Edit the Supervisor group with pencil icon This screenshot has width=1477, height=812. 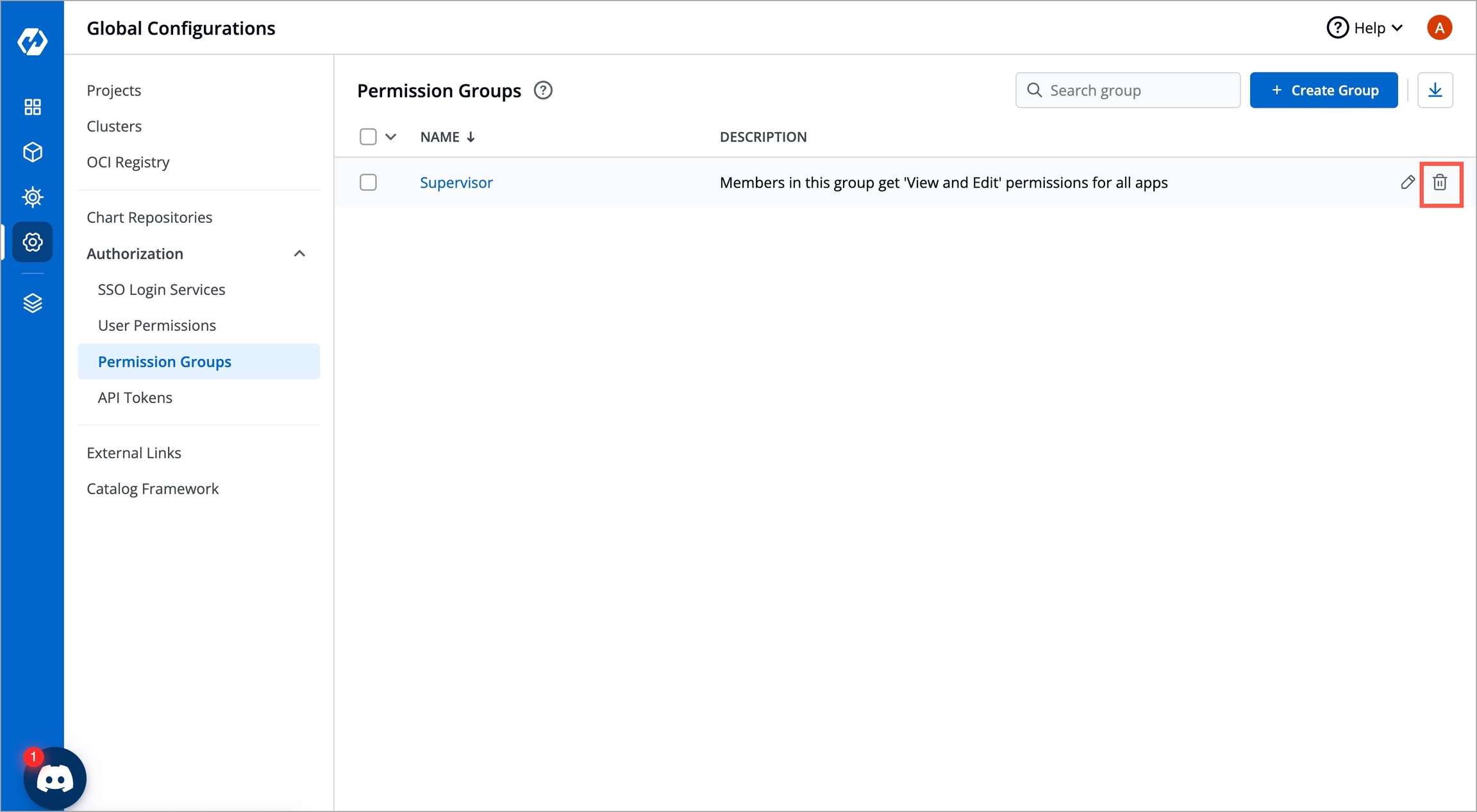click(x=1407, y=183)
